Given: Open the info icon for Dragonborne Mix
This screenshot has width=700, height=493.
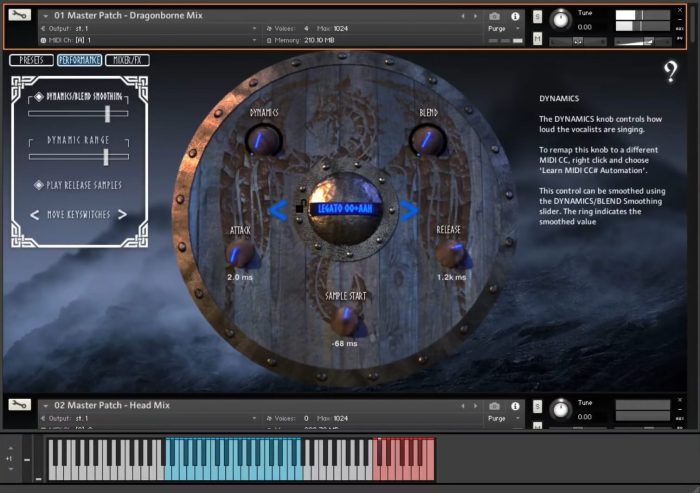Looking at the screenshot, I should pos(515,16).
